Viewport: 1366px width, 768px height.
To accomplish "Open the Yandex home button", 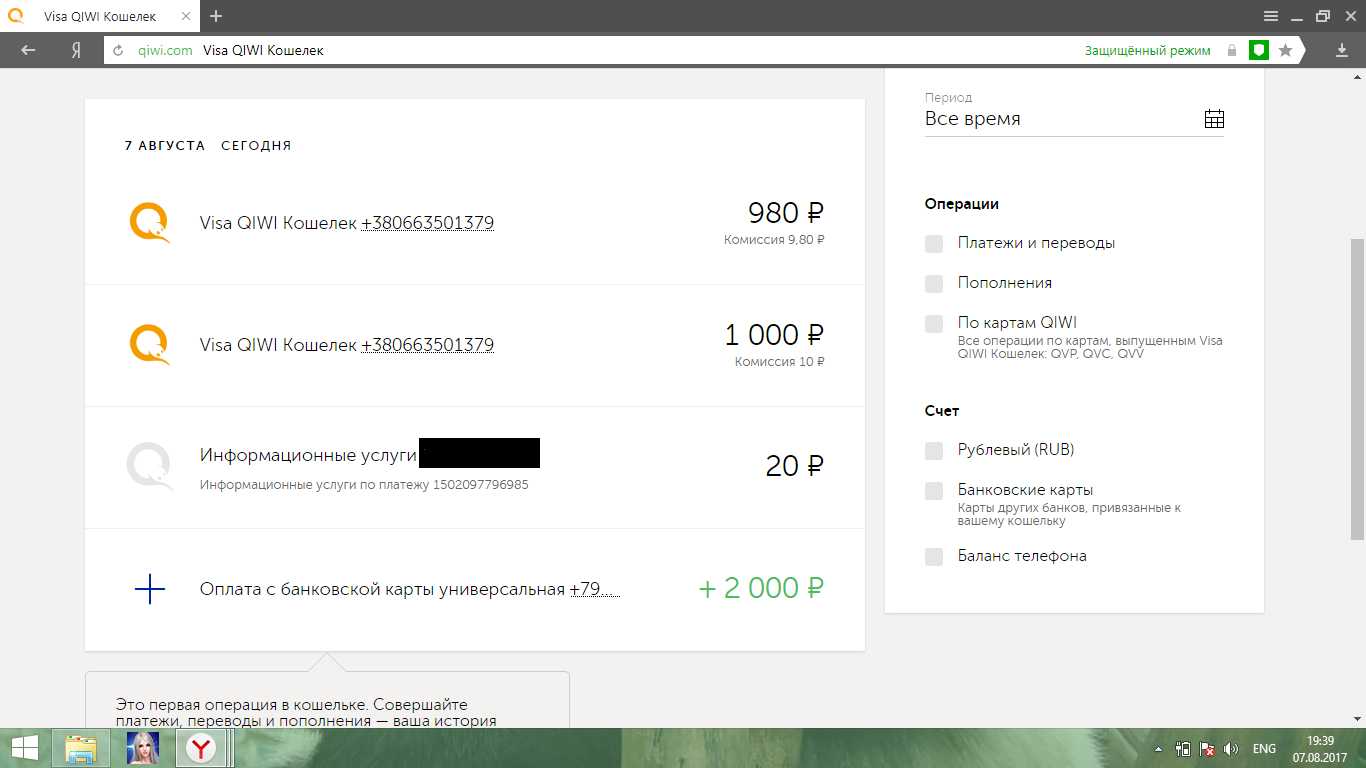I will pos(75,50).
